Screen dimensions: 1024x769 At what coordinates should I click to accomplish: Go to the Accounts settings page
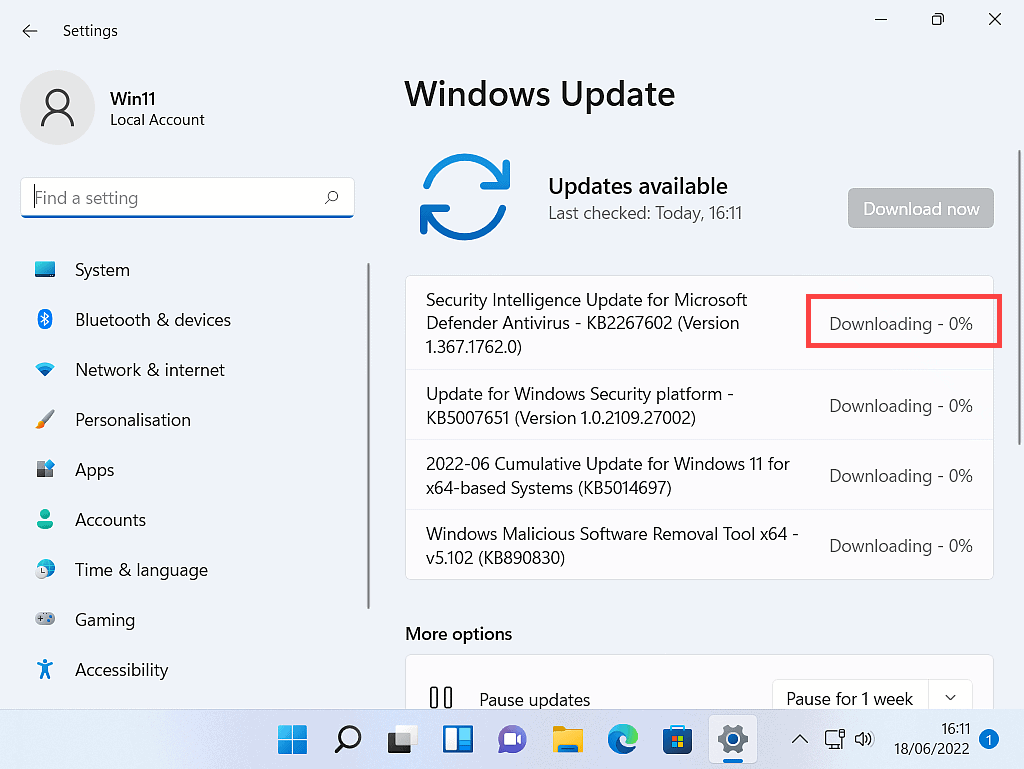[x=110, y=520]
